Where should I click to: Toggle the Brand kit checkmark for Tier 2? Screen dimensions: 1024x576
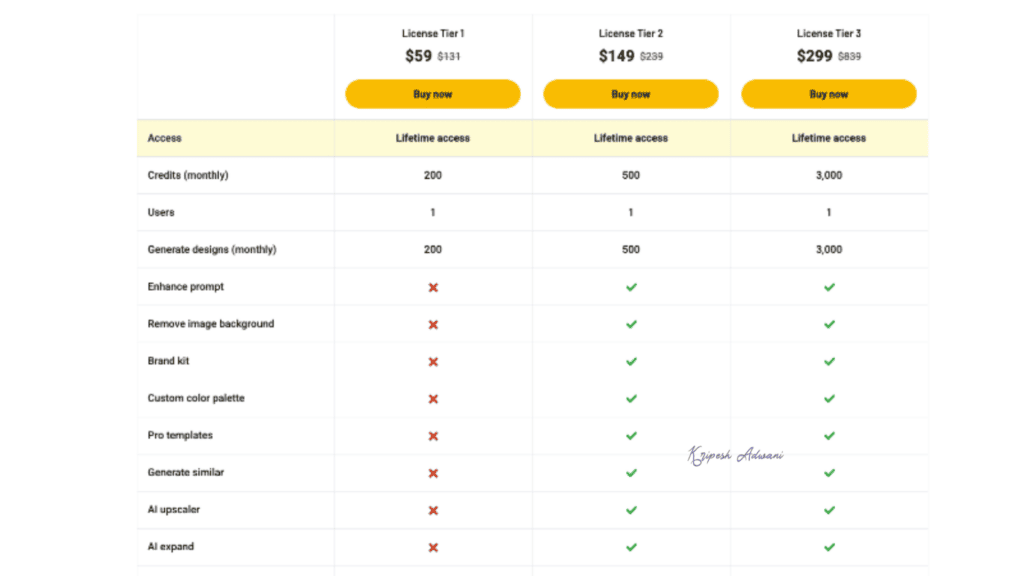point(630,361)
